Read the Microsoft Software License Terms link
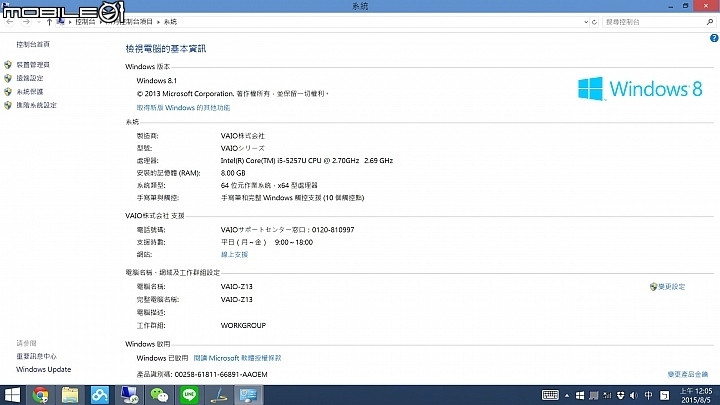The image size is (720, 405). (x=237, y=358)
